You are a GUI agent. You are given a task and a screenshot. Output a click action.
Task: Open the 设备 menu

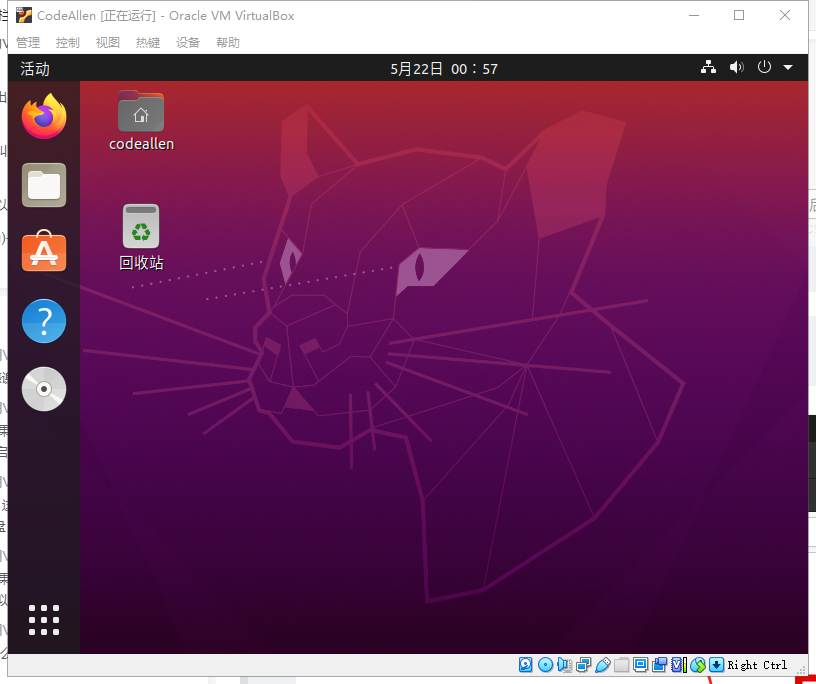[188, 42]
